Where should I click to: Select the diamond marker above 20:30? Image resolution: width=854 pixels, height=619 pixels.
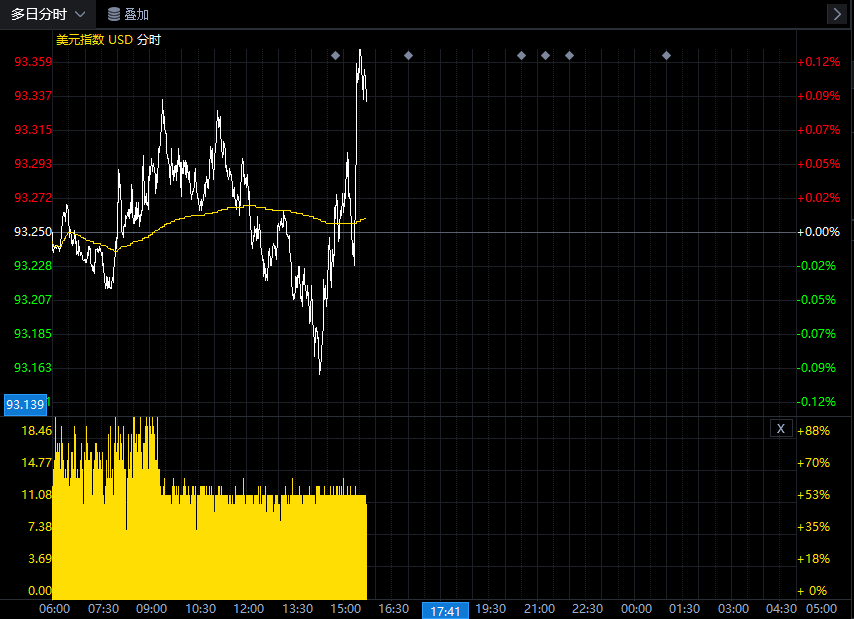521,55
